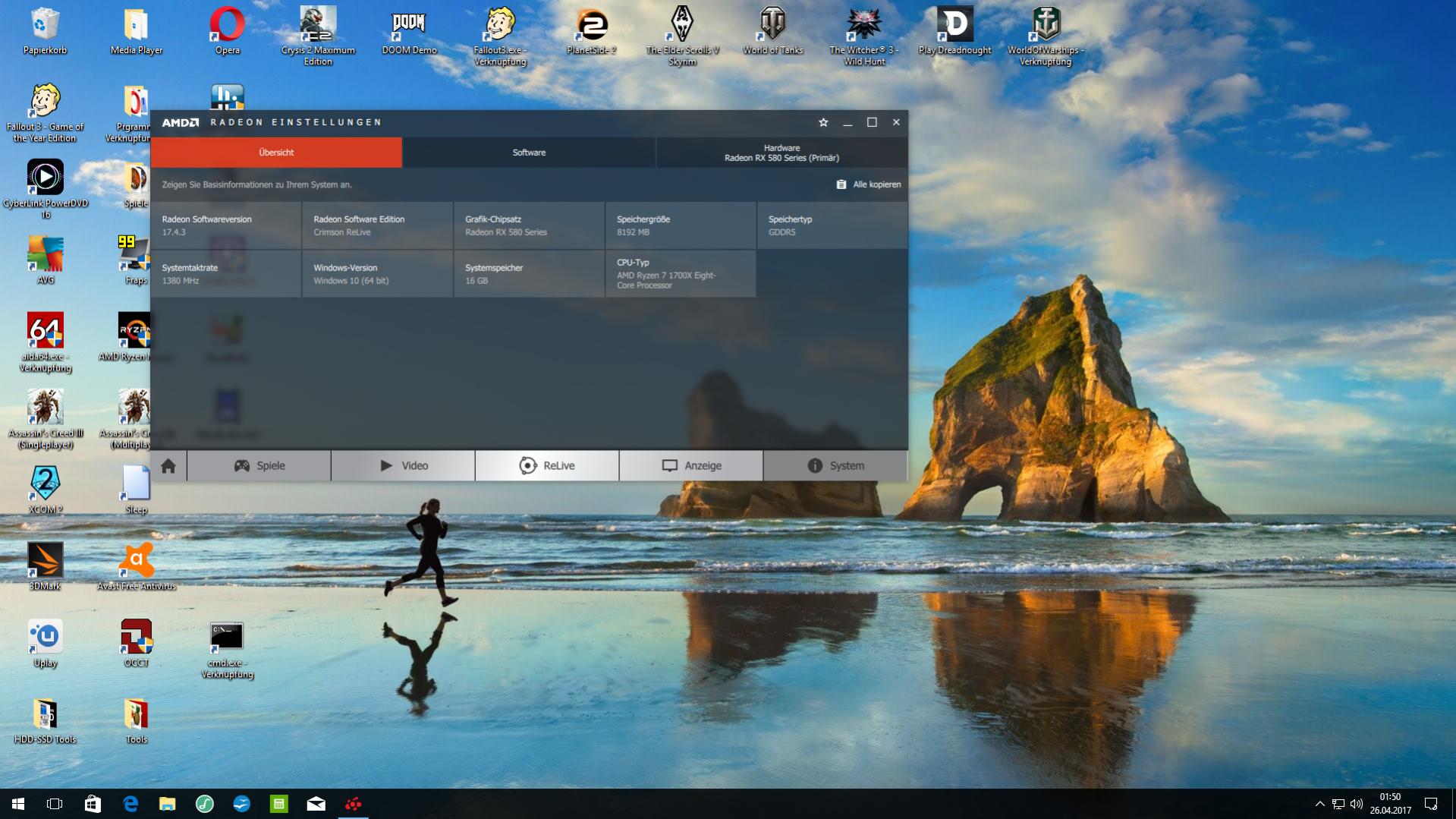Select the World of Tanks icon
The height and width of the screenshot is (819, 1456).
tap(772, 32)
